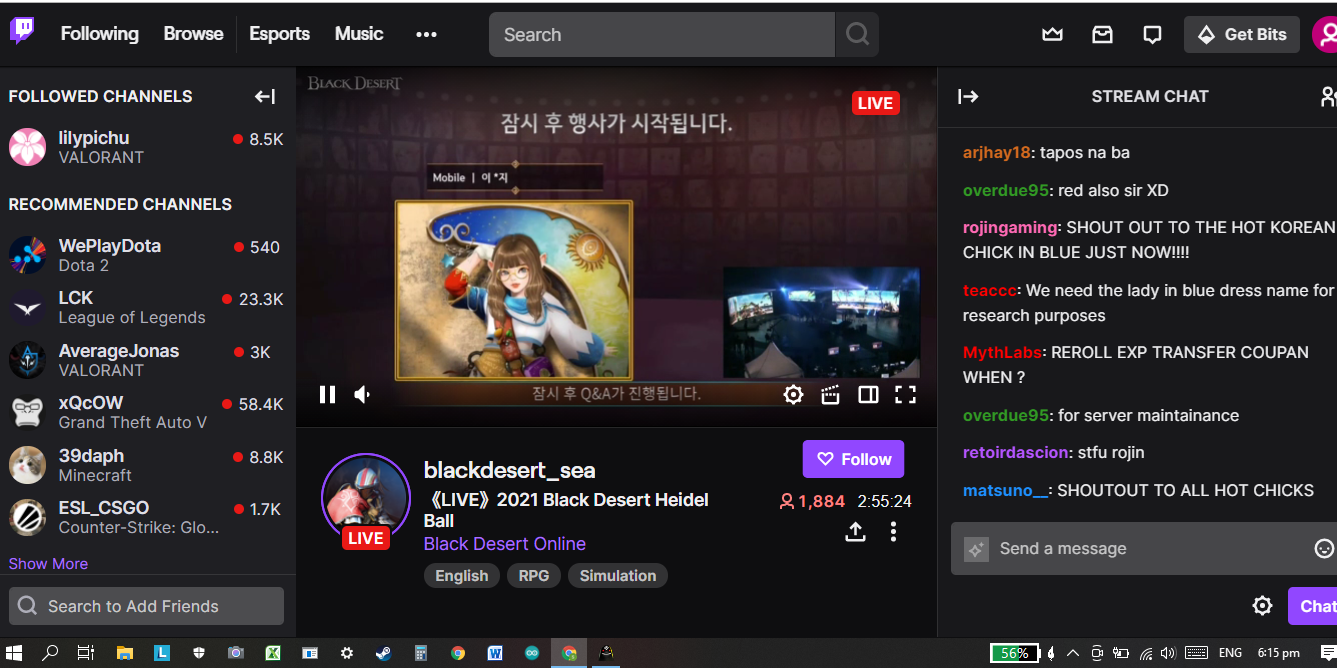Image resolution: width=1340 pixels, height=669 pixels.
Task: Enter fullscreen video mode
Action: 905,395
